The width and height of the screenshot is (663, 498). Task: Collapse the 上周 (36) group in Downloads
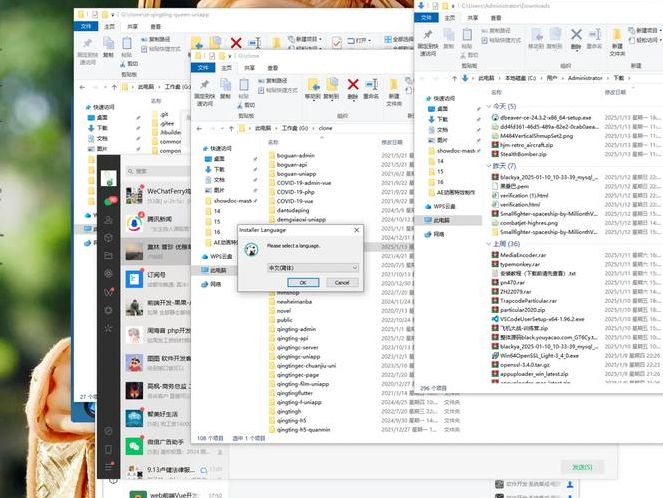(489, 244)
